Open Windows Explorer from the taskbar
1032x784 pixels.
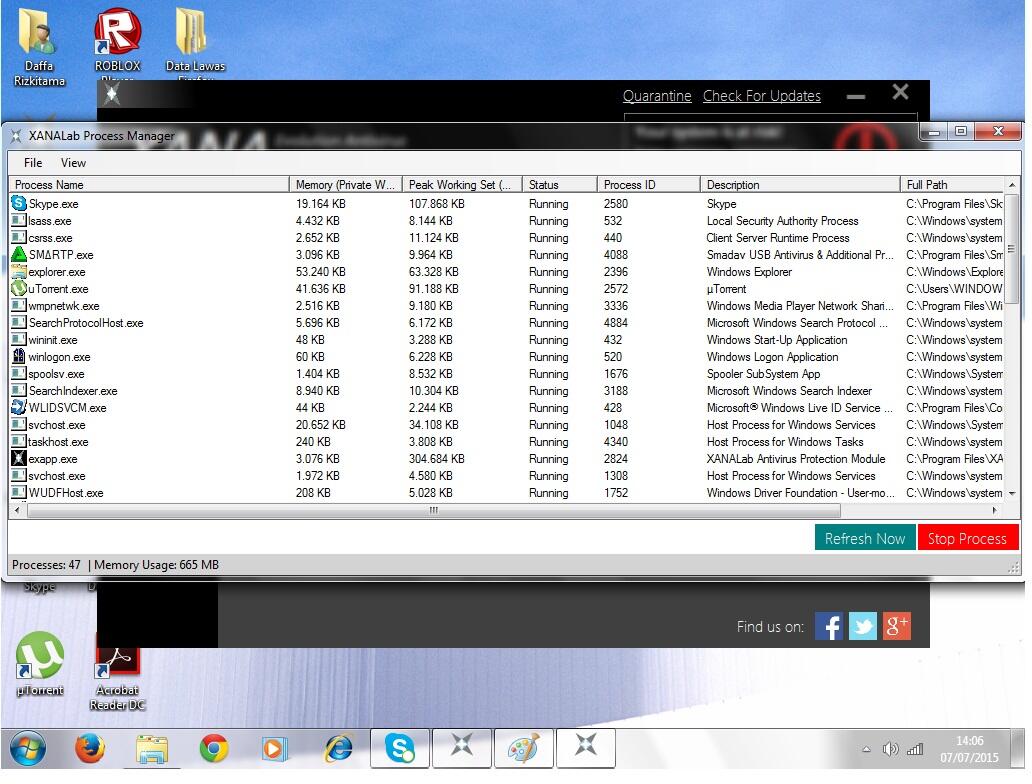click(152, 748)
